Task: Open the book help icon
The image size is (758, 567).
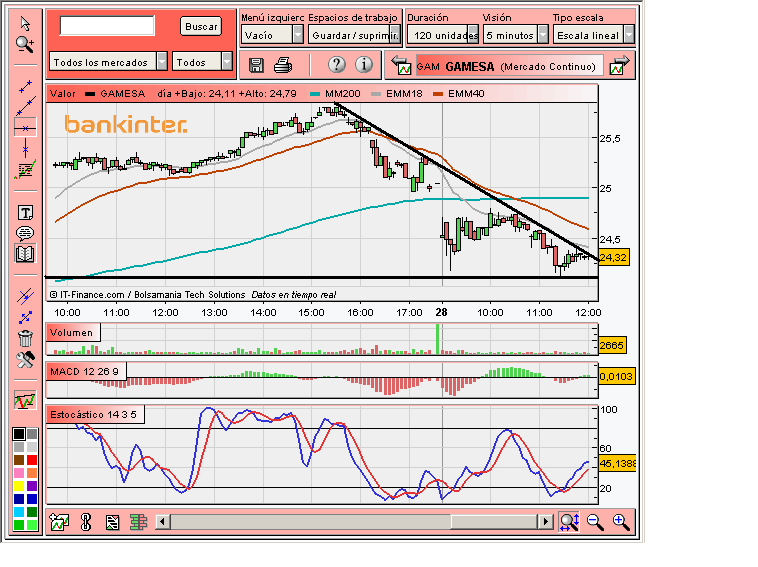Action: (25, 254)
